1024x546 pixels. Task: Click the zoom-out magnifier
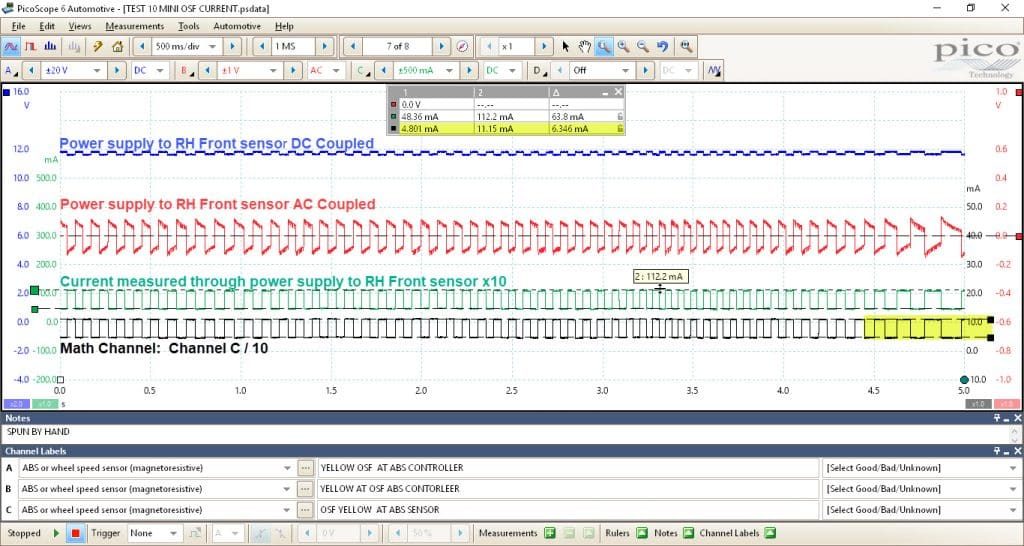pos(643,46)
